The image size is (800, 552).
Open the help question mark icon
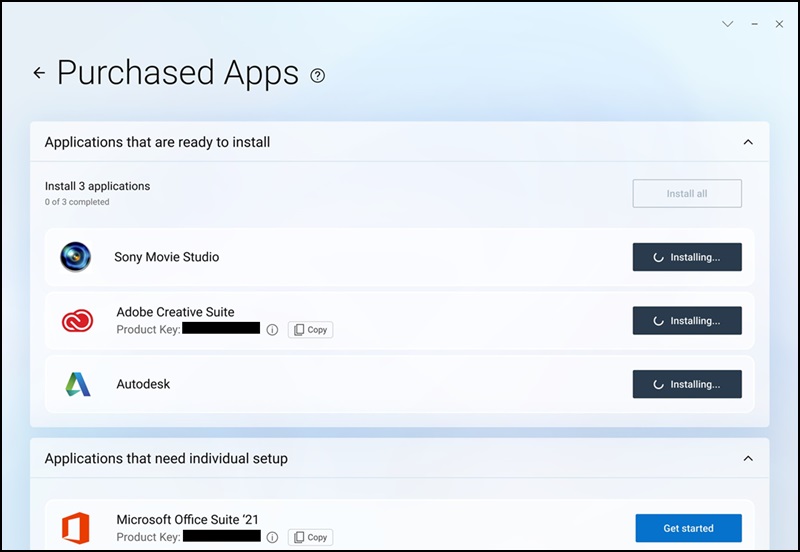(318, 75)
